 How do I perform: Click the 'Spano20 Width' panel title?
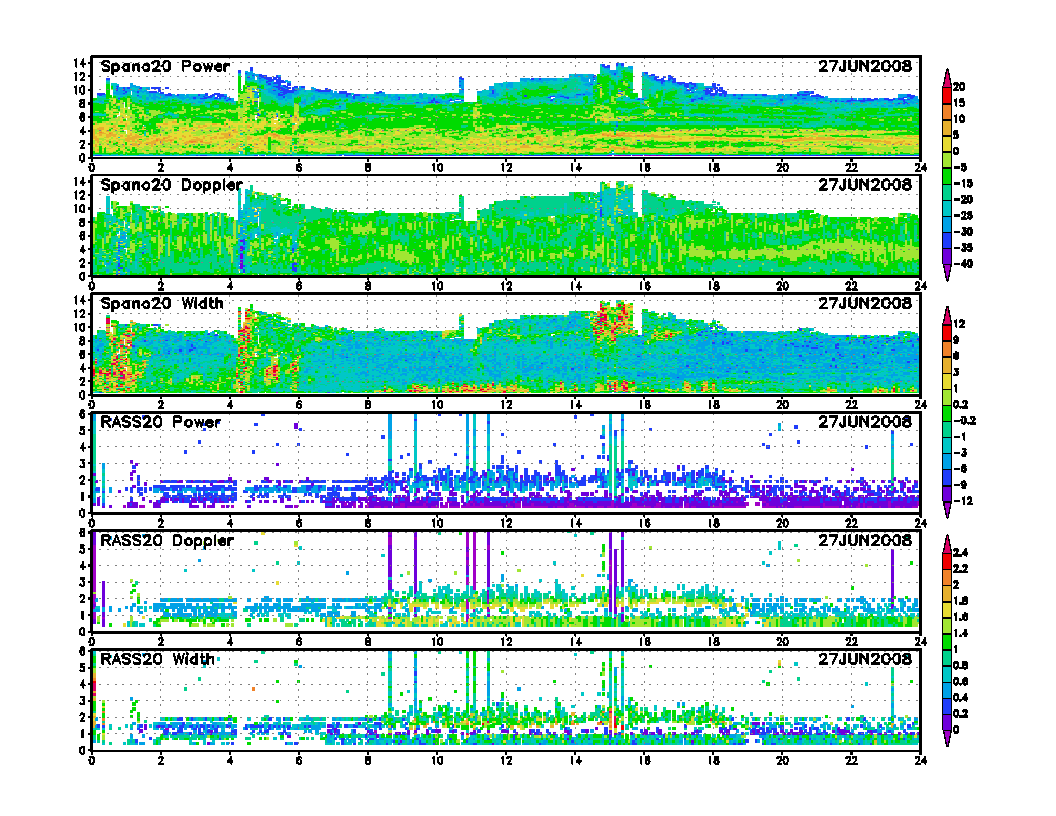pyautogui.click(x=162, y=304)
